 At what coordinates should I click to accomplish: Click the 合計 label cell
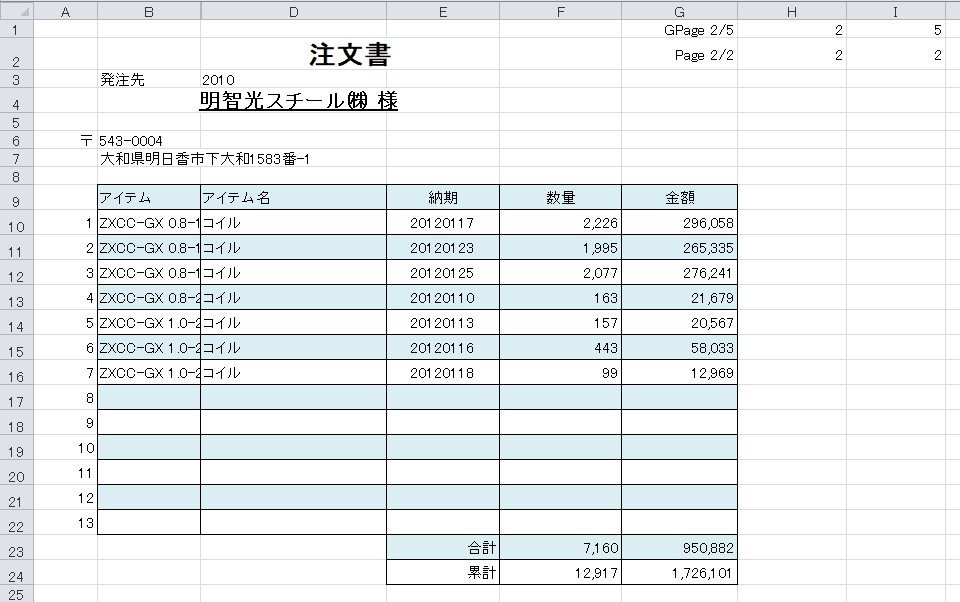click(443, 547)
